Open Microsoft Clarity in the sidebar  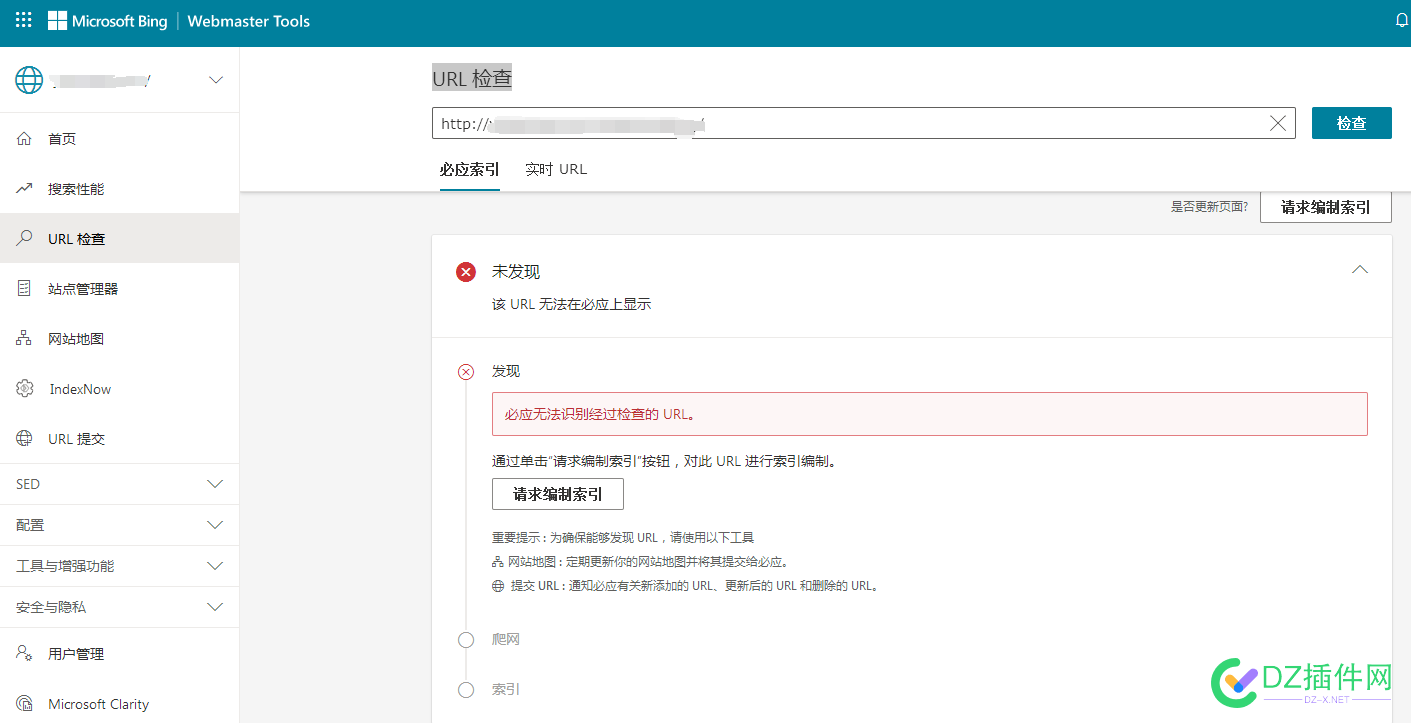click(120, 703)
